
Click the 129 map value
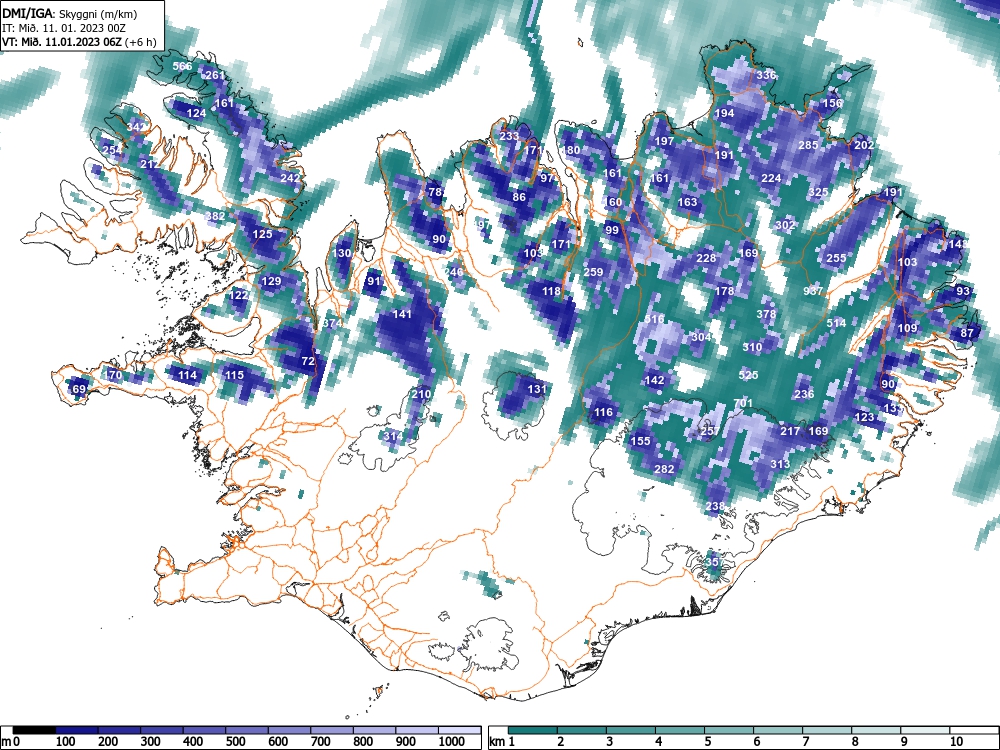click(271, 281)
